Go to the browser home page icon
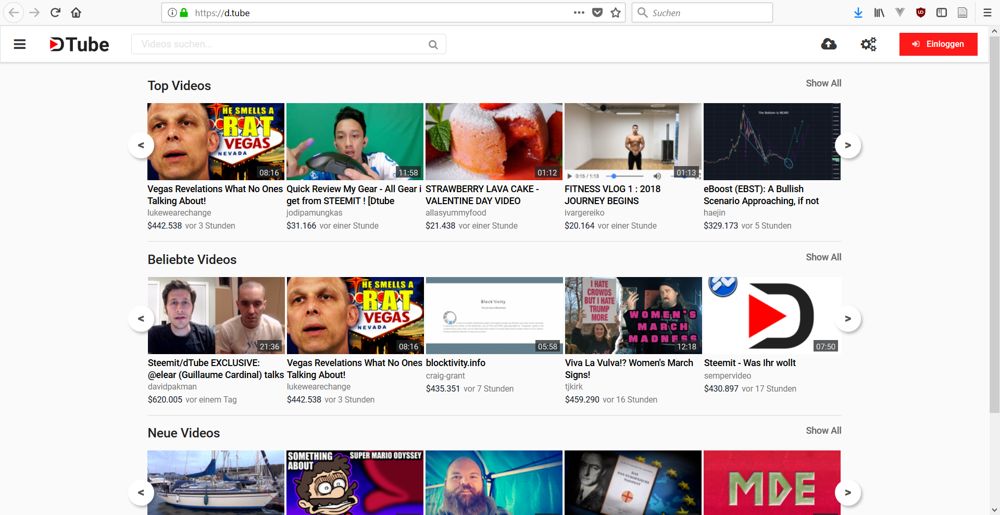The height and width of the screenshot is (515, 1000). point(76,12)
